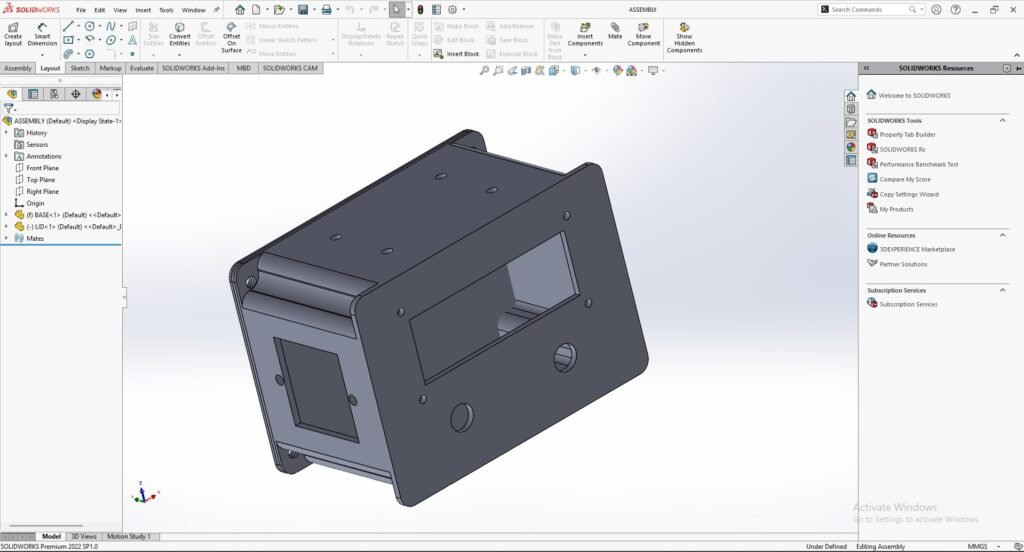The image size is (1024, 552).
Task: Open the Insert Components dropdown arrow
Action: click(x=585, y=55)
